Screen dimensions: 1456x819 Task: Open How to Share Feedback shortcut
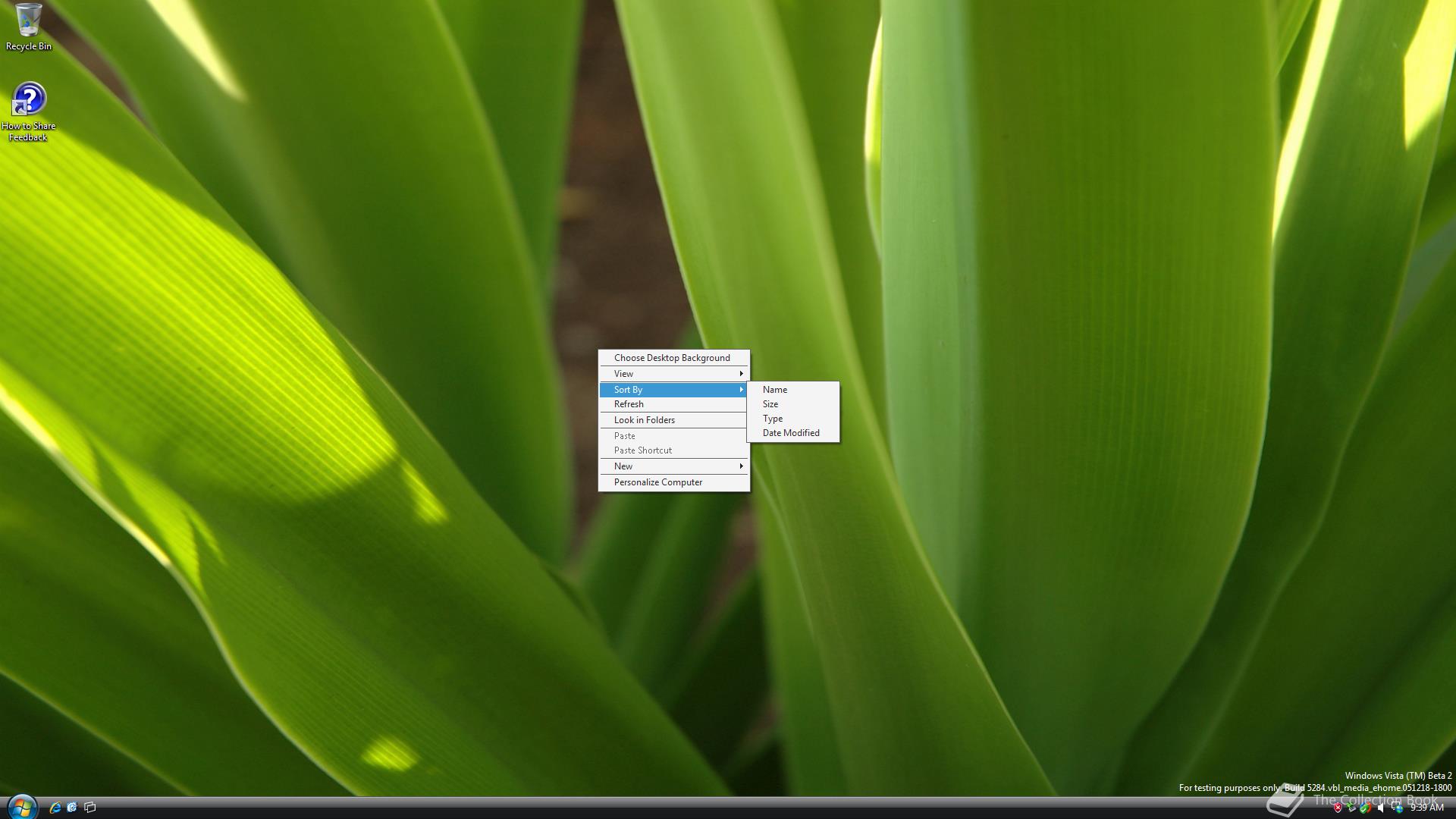point(28,101)
